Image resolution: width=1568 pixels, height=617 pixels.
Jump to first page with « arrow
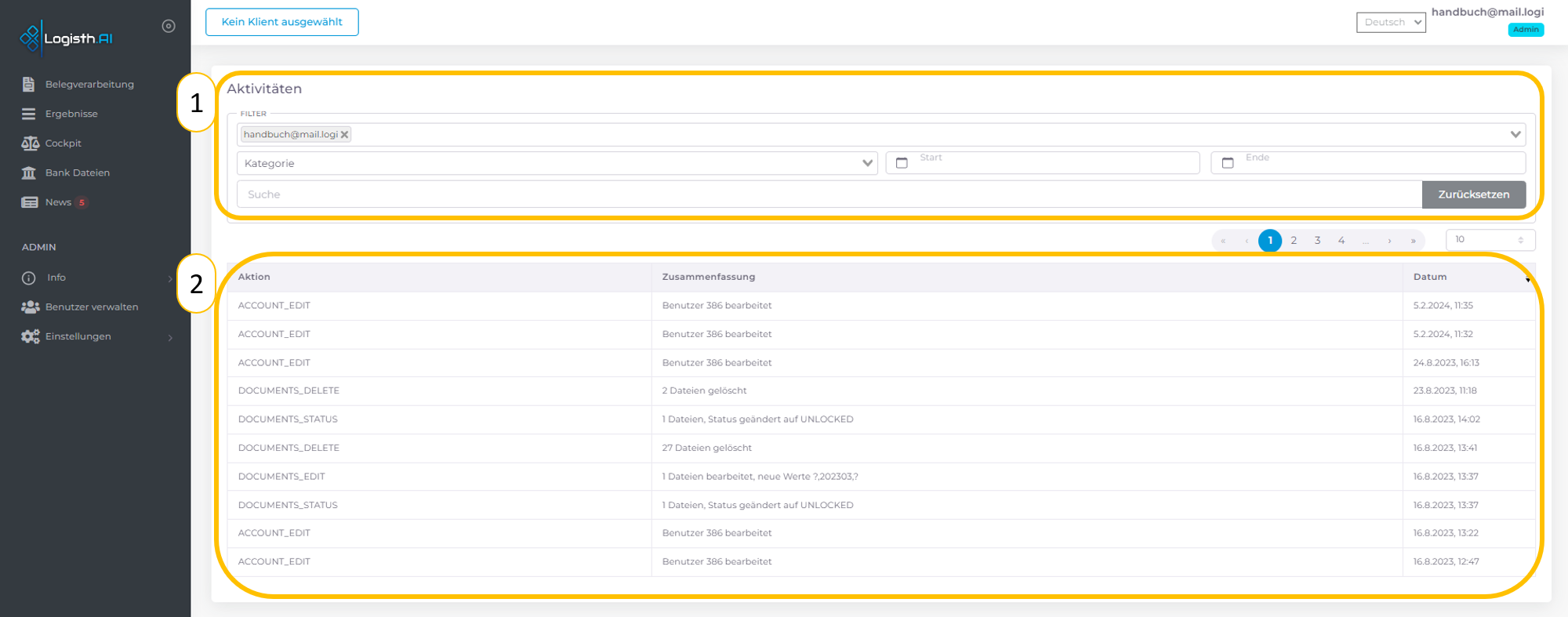click(1223, 241)
